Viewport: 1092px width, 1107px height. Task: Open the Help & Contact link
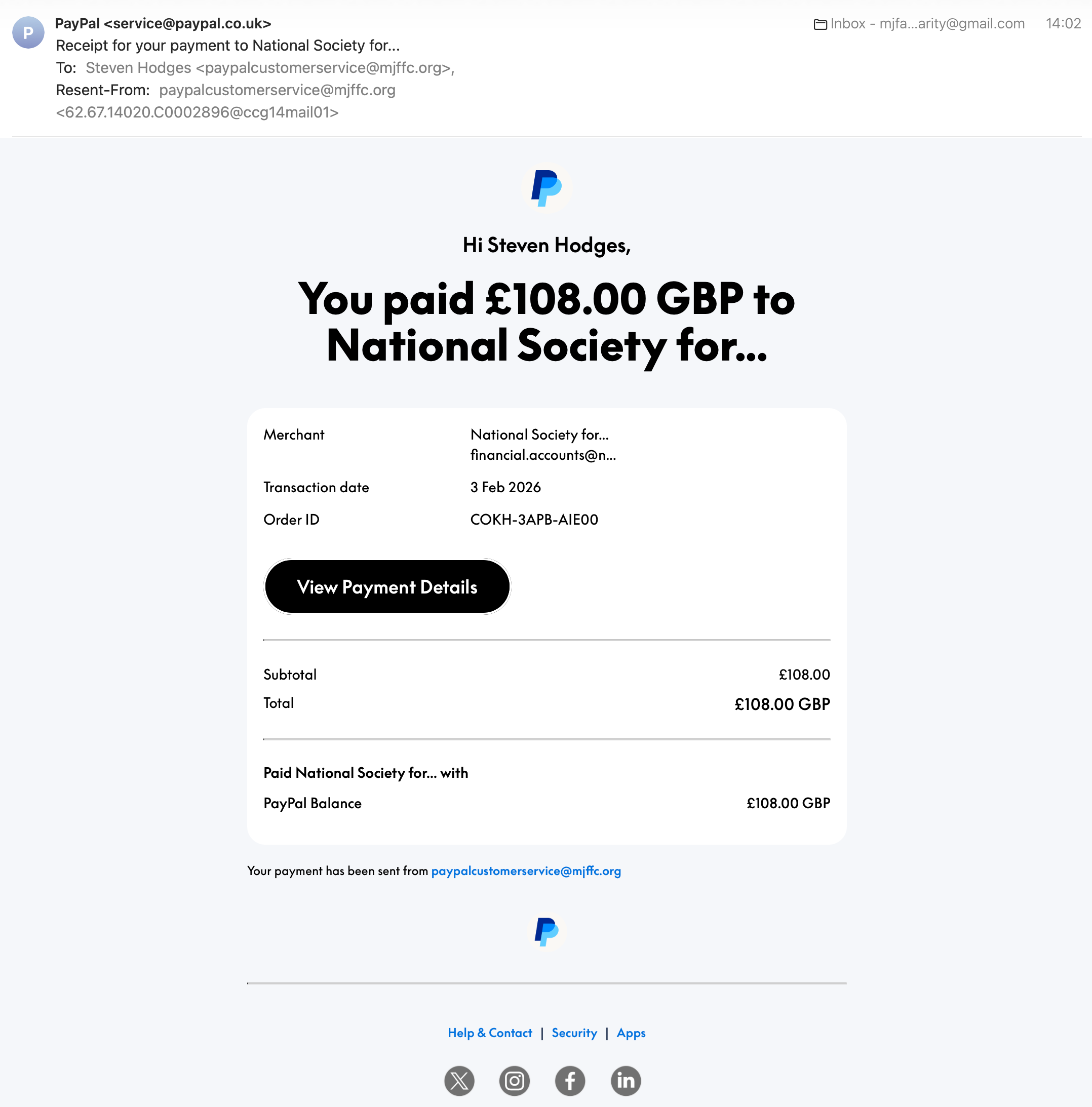coord(490,1033)
